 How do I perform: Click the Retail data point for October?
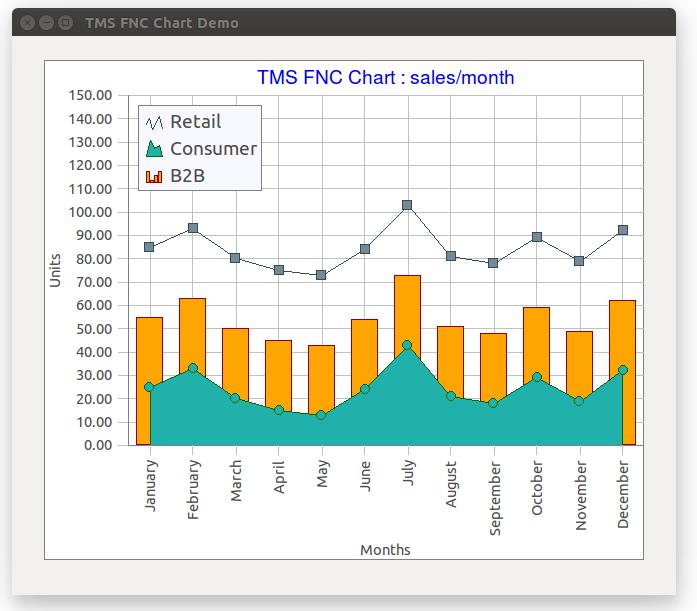click(537, 237)
